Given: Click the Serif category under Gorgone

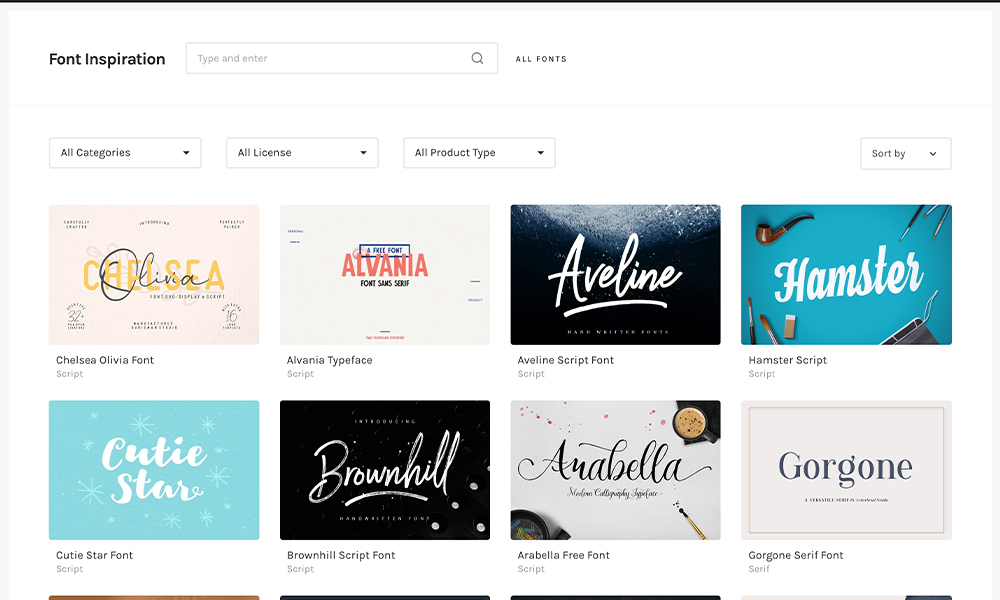Looking at the screenshot, I should [759, 569].
